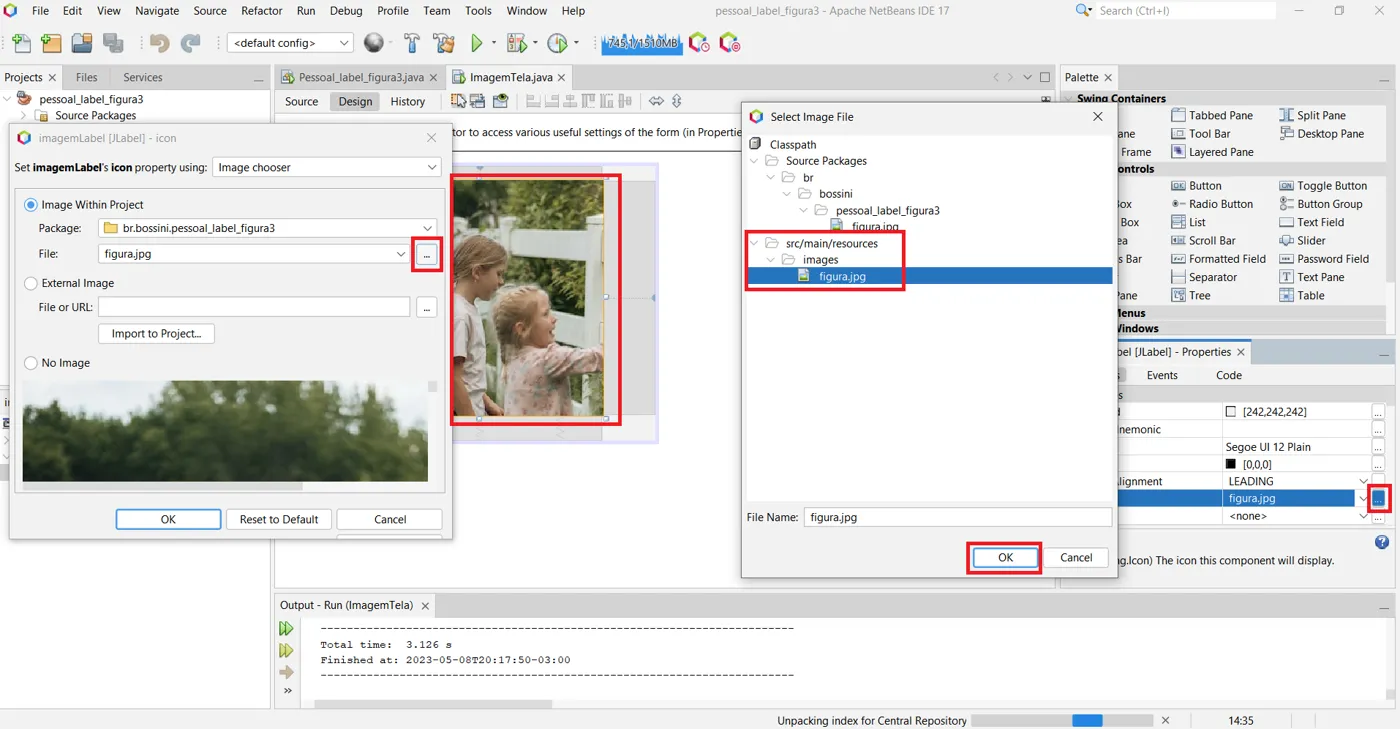Screen dimensions: 1400x729
Task: Open the Refactor menu
Action: [x=262, y=11]
